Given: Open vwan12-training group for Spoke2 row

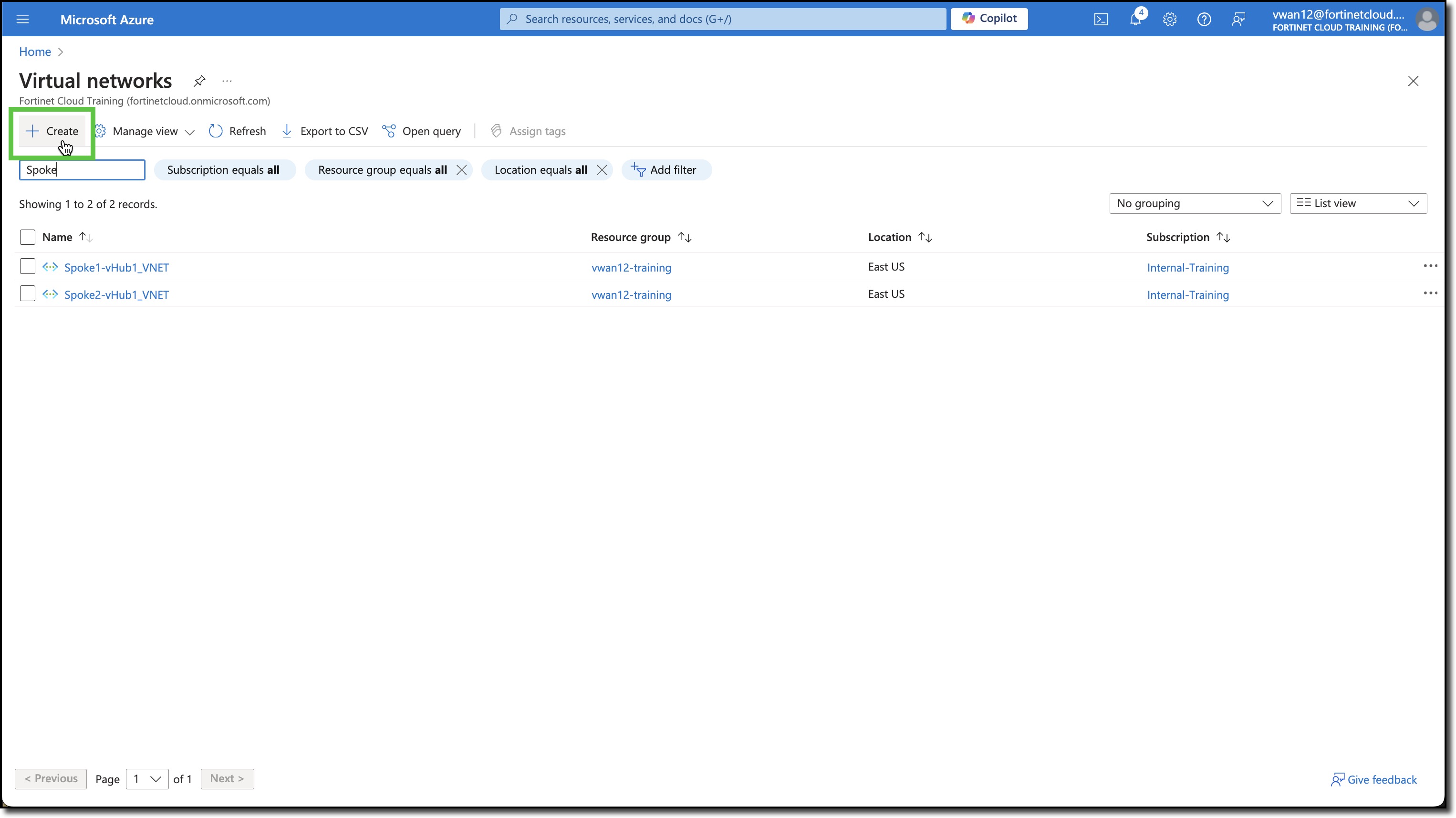Looking at the screenshot, I should (631, 294).
